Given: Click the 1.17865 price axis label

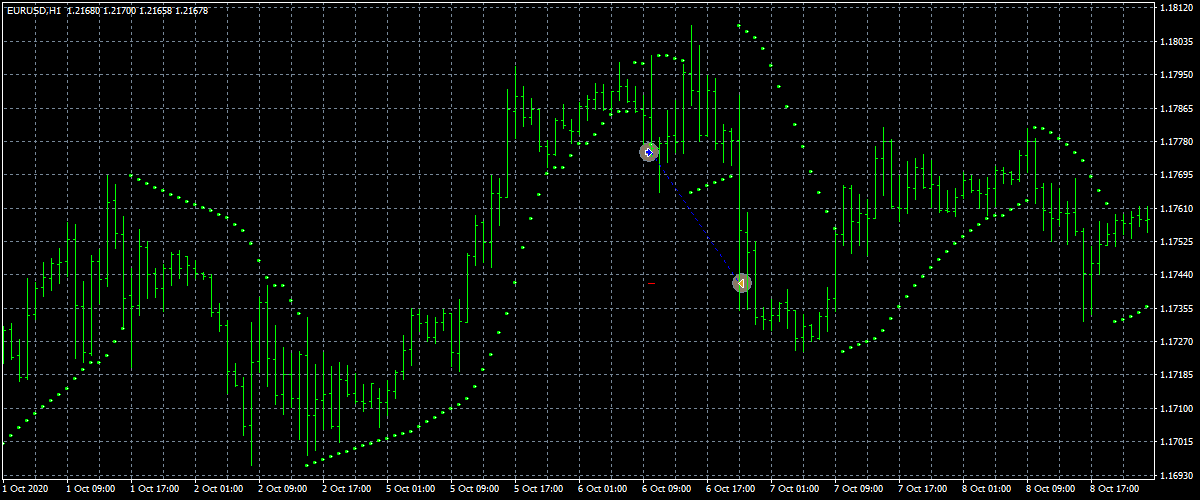Looking at the screenshot, I should [x=1178, y=108].
